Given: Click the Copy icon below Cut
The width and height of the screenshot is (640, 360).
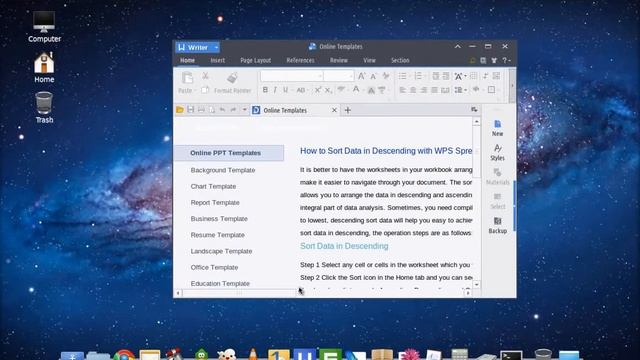Looking at the screenshot, I should click(x=205, y=90).
